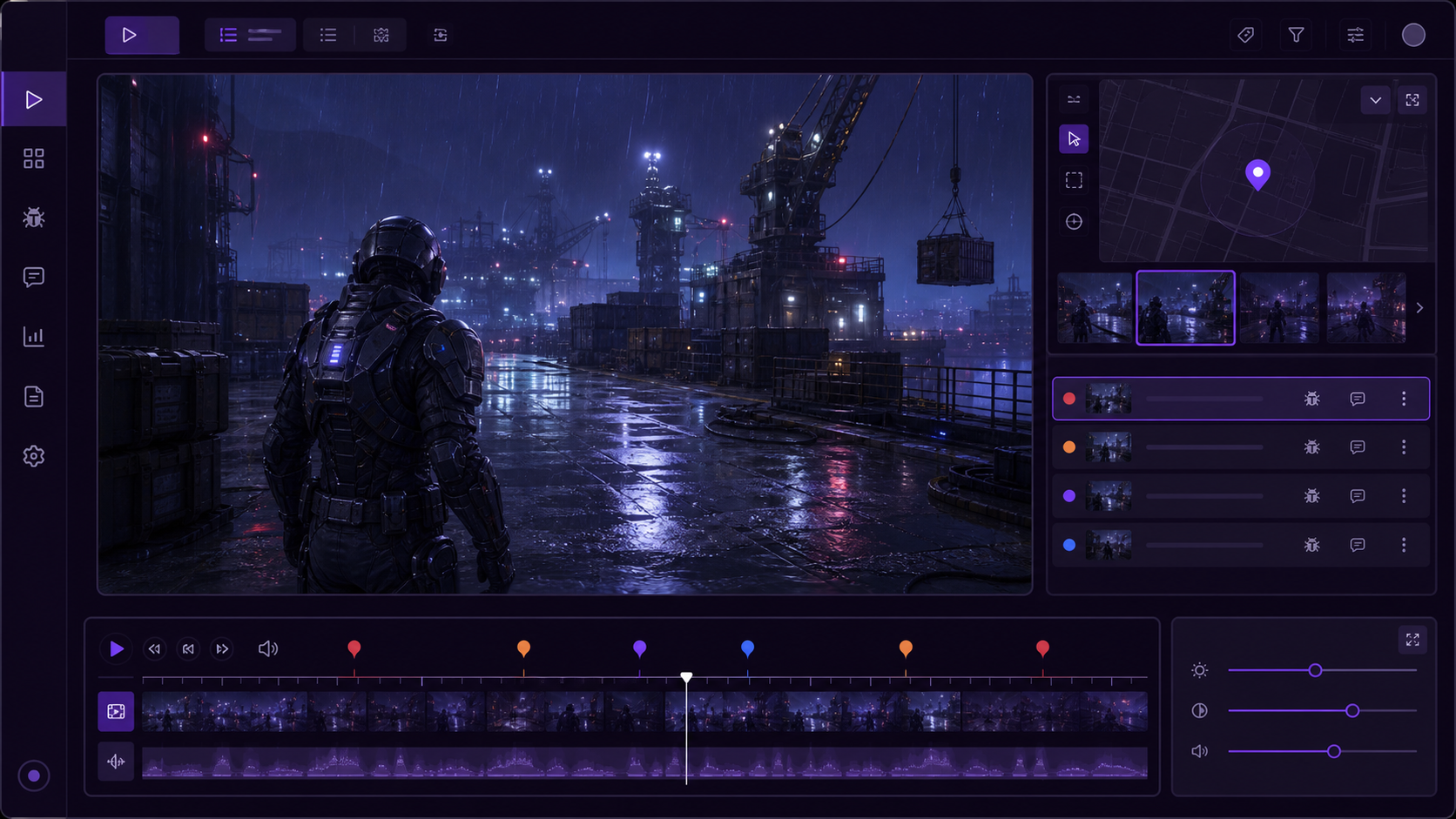Click the sliders-in-frame toolbar icon
1456x819 pixels.
(x=441, y=35)
